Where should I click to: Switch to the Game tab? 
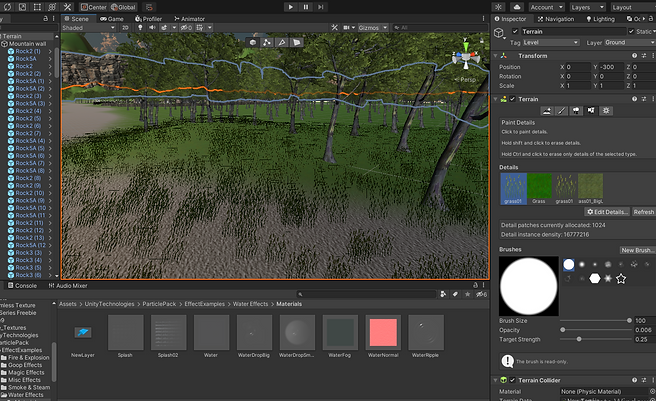point(112,19)
